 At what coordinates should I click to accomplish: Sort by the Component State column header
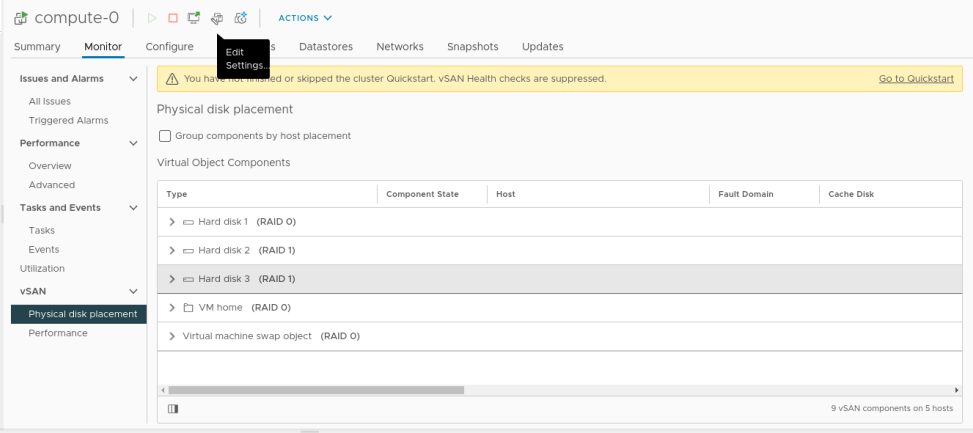pyautogui.click(x=422, y=194)
